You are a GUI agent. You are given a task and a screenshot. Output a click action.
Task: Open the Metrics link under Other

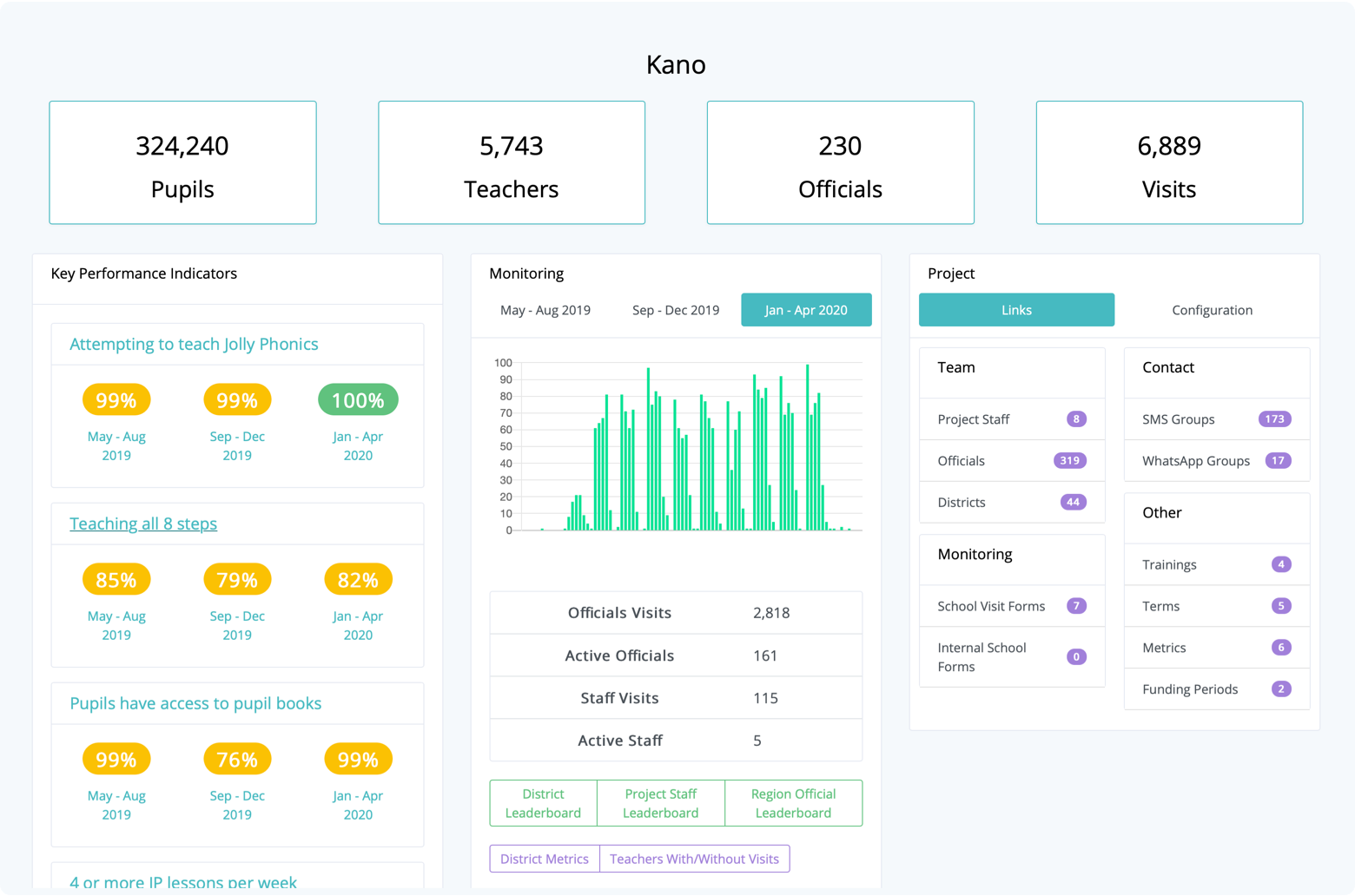[x=1217, y=648]
